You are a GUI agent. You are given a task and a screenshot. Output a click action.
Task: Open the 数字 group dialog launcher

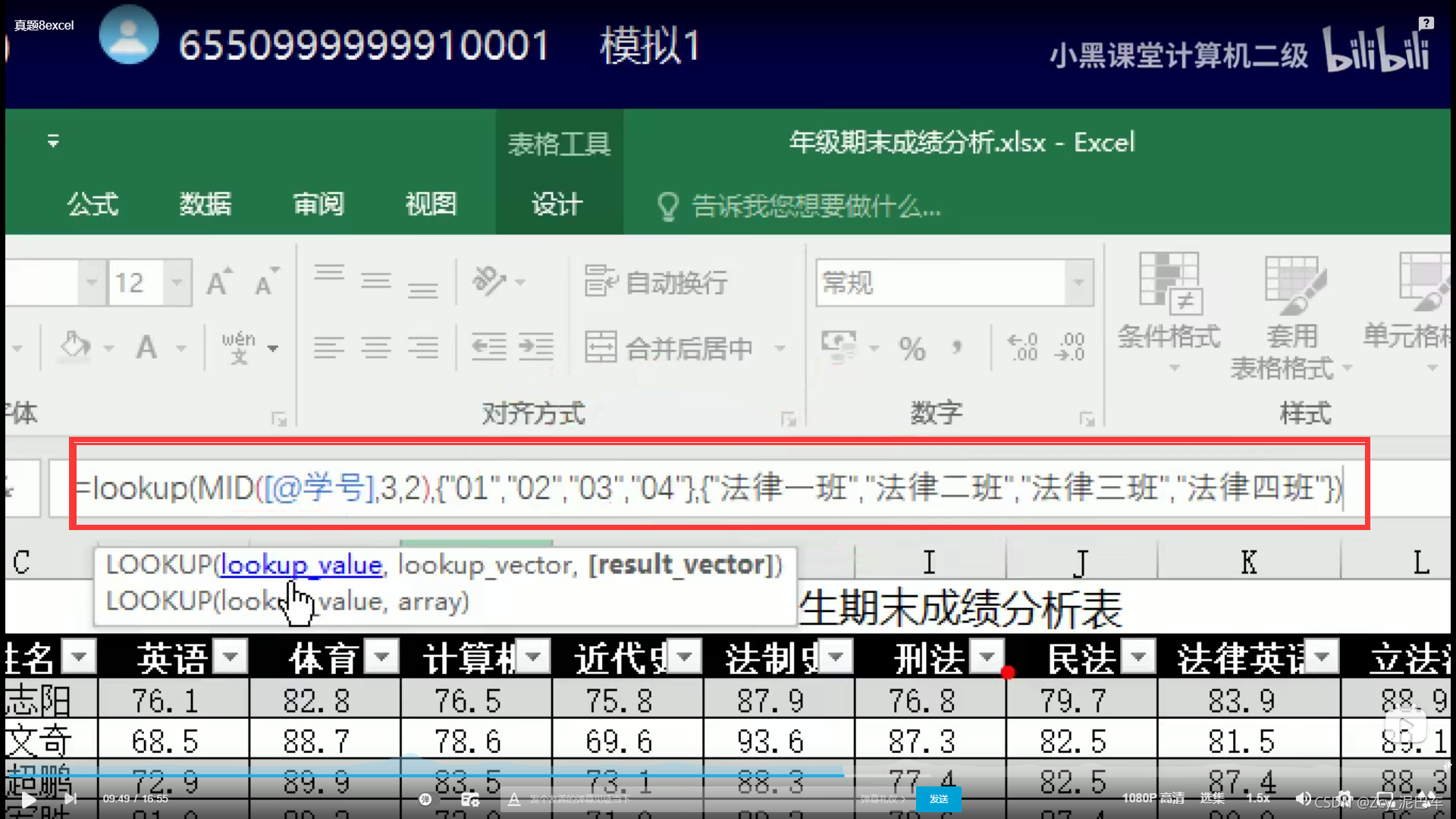coord(1087,419)
